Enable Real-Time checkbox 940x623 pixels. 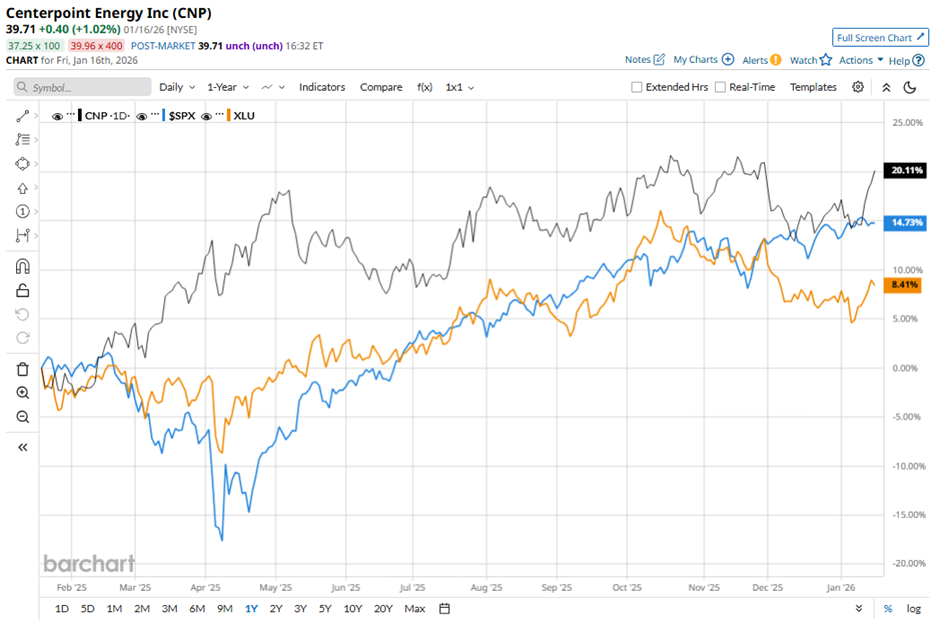721,87
